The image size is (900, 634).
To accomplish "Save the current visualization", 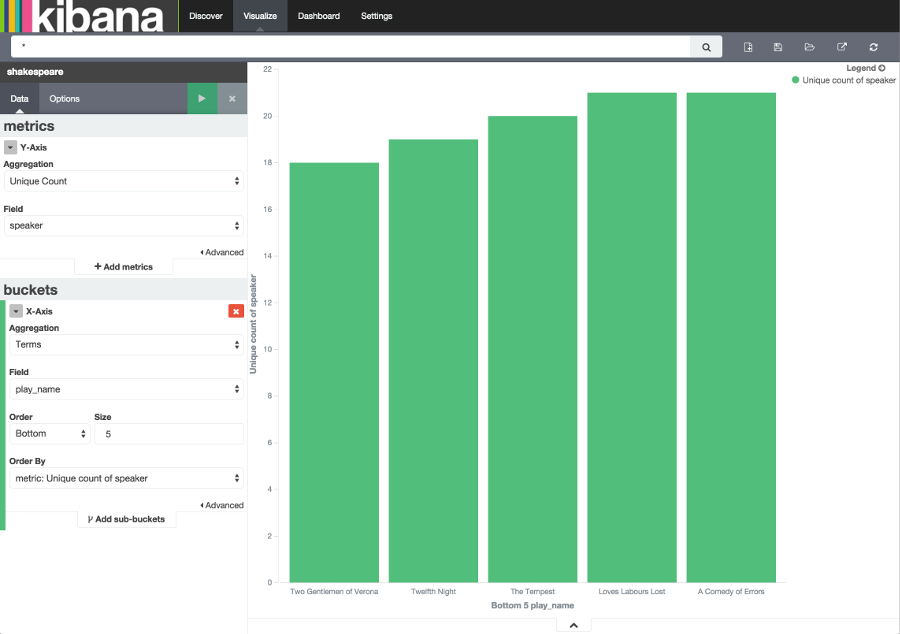I will point(778,46).
